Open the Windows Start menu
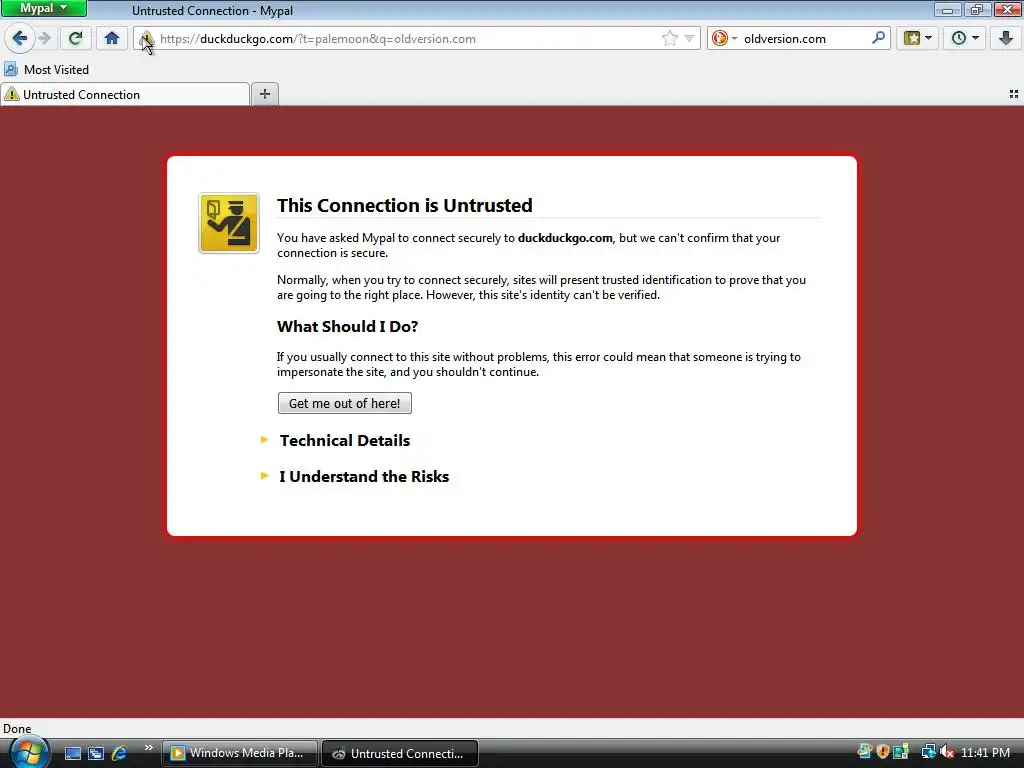 point(27,752)
